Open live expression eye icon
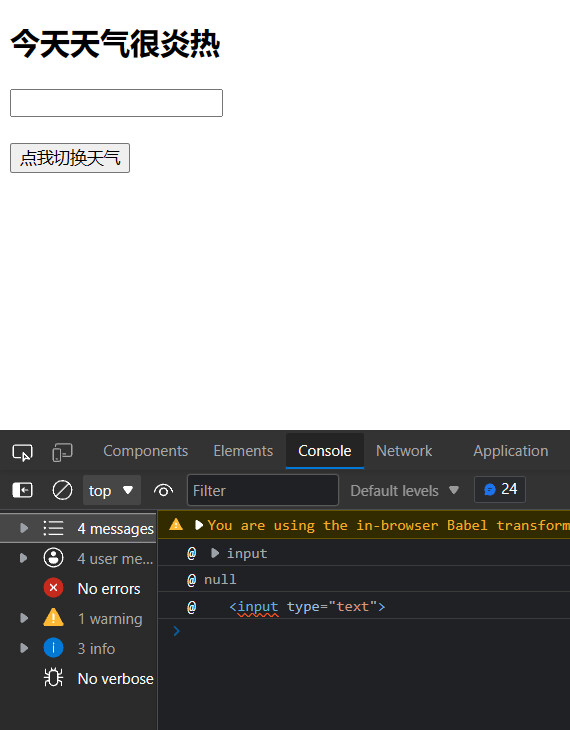Image resolution: width=570 pixels, height=730 pixels. coord(163,490)
